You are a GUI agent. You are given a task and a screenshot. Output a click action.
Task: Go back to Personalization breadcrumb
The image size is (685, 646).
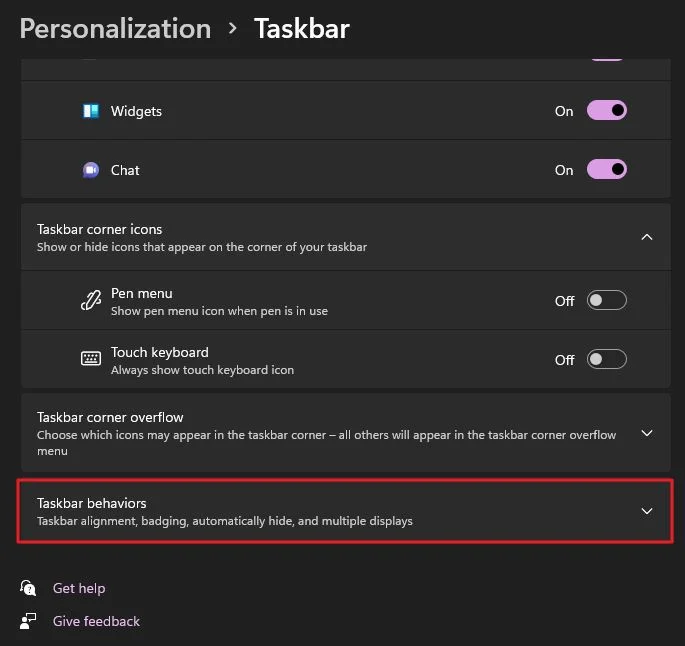[115, 29]
